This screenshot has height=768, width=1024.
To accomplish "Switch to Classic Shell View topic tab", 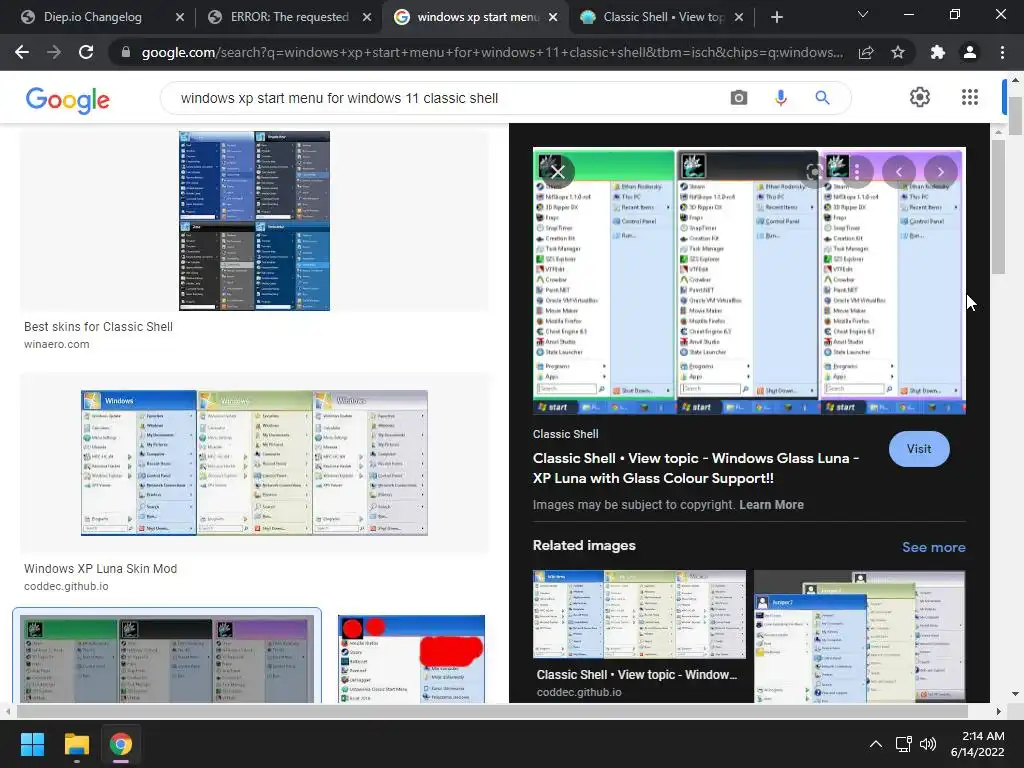I will (663, 17).
